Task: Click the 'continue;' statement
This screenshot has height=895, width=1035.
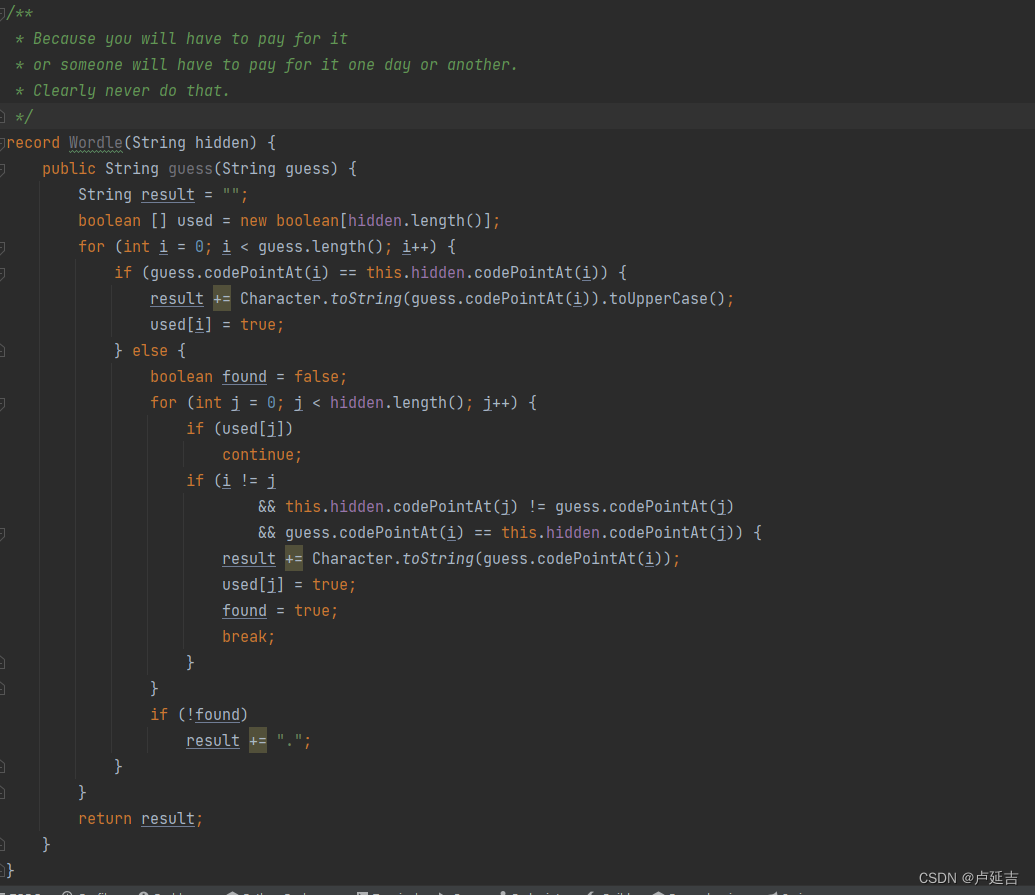Action: click(262, 455)
